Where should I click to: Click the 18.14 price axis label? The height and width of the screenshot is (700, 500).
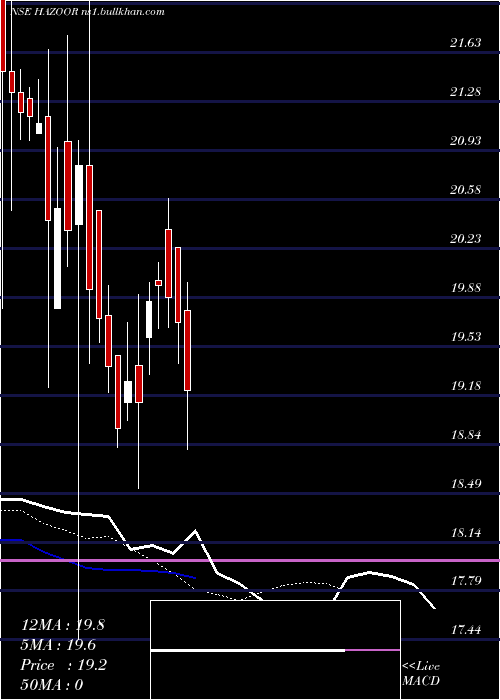coord(466,532)
